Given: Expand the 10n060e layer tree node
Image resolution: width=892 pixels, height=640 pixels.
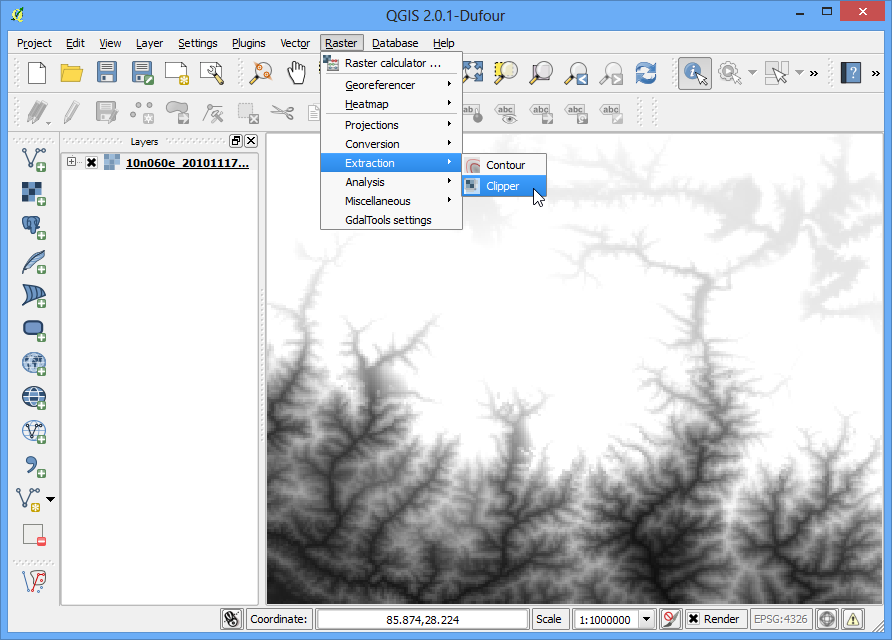Looking at the screenshot, I should point(71,162).
